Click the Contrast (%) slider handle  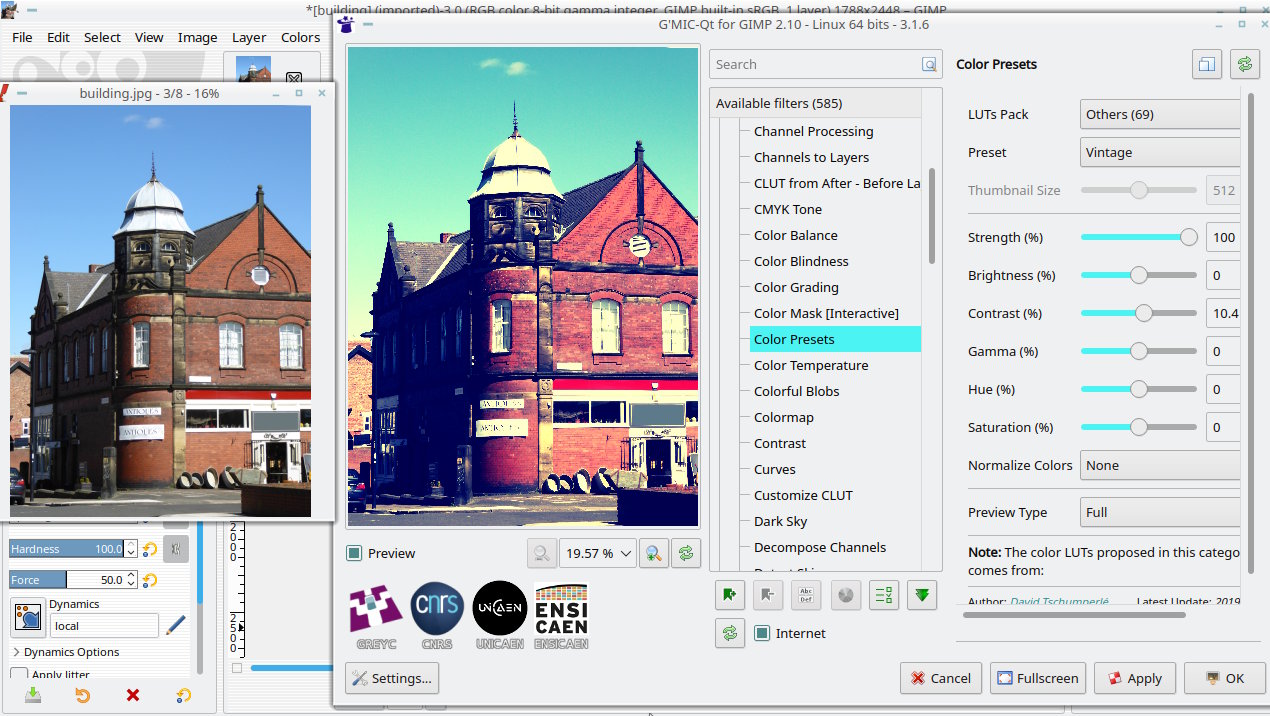click(1144, 313)
